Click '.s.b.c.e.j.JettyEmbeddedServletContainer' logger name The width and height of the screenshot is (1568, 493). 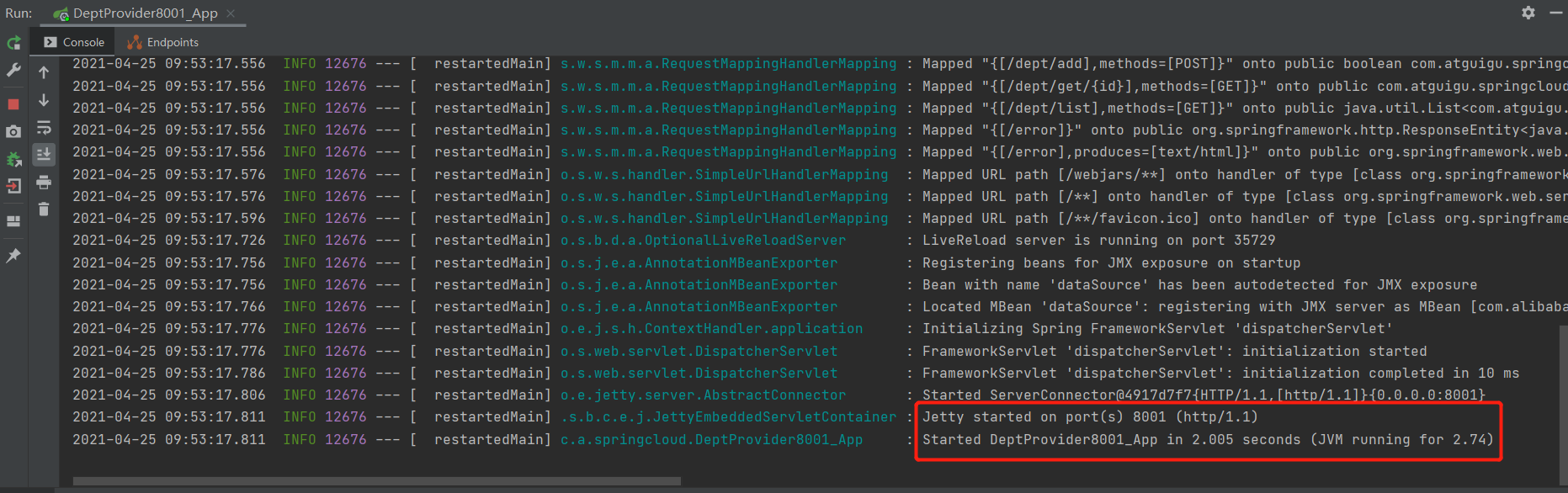[x=728, y=416]
